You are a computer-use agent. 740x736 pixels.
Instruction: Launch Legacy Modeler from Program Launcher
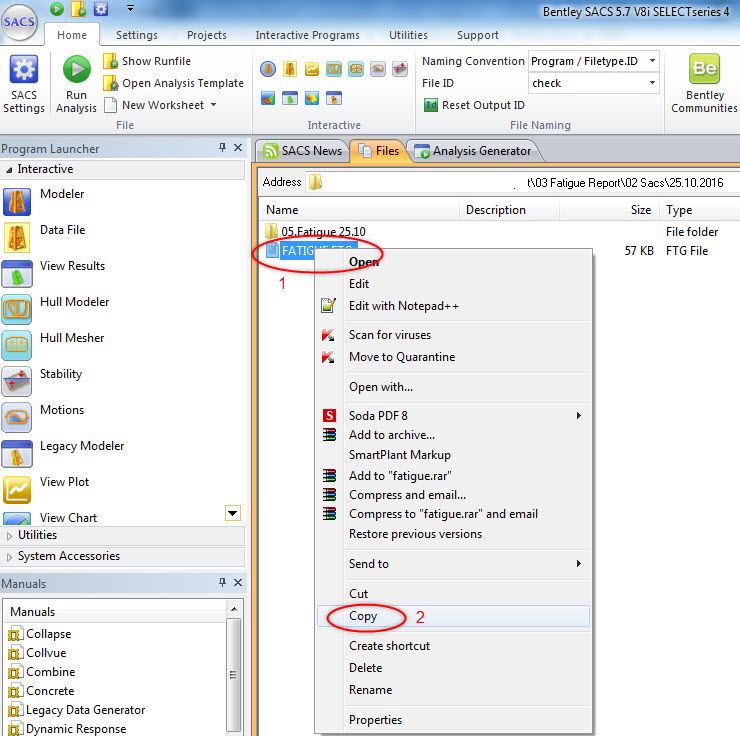pos(63,453)
